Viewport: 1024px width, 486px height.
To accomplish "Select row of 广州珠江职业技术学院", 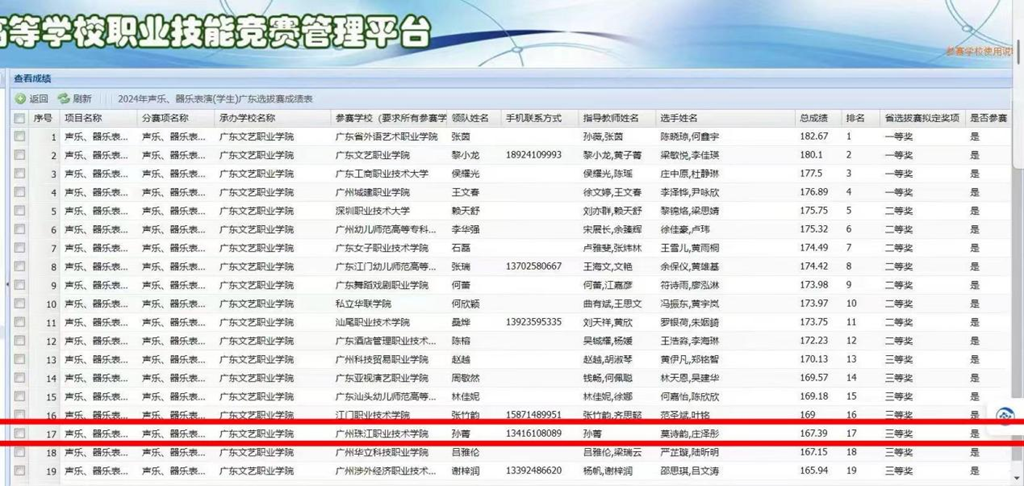I will pos(381,434).
